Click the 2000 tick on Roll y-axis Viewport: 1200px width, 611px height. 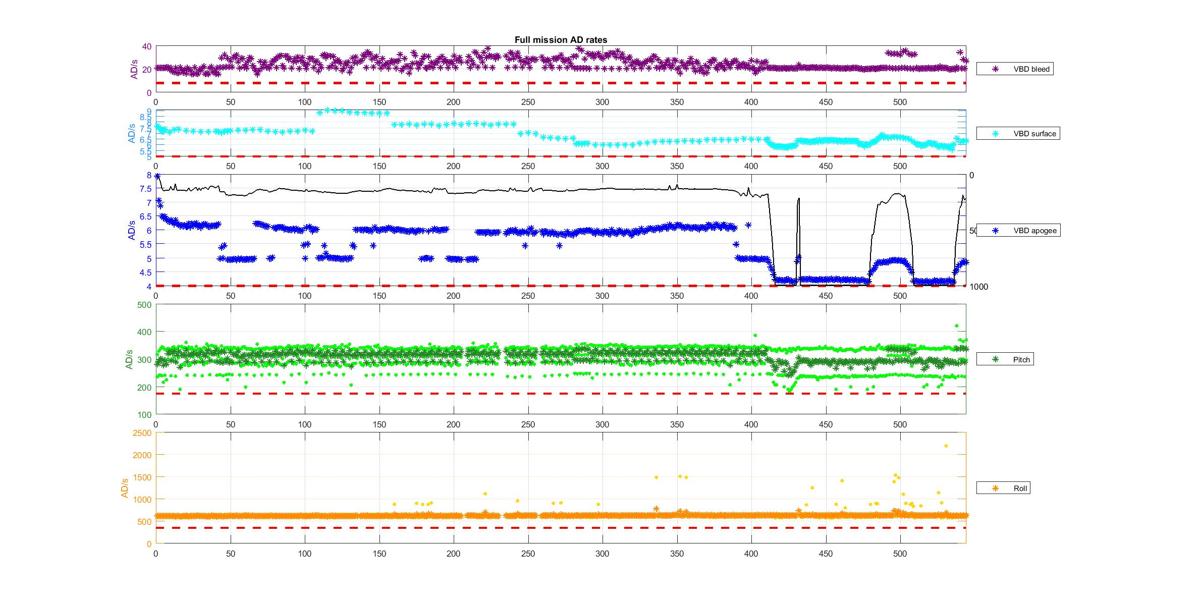(141, 455)
